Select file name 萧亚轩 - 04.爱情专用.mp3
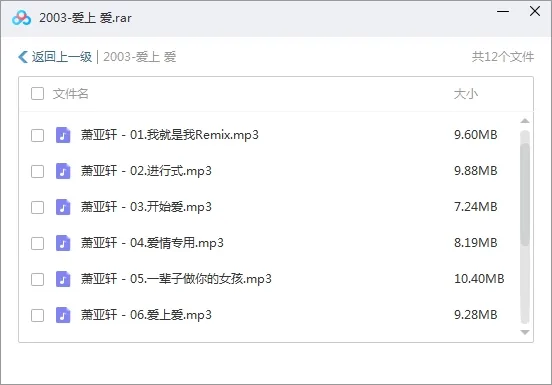Viewport: 552px width, 385px height. click(x=152, y=243)
